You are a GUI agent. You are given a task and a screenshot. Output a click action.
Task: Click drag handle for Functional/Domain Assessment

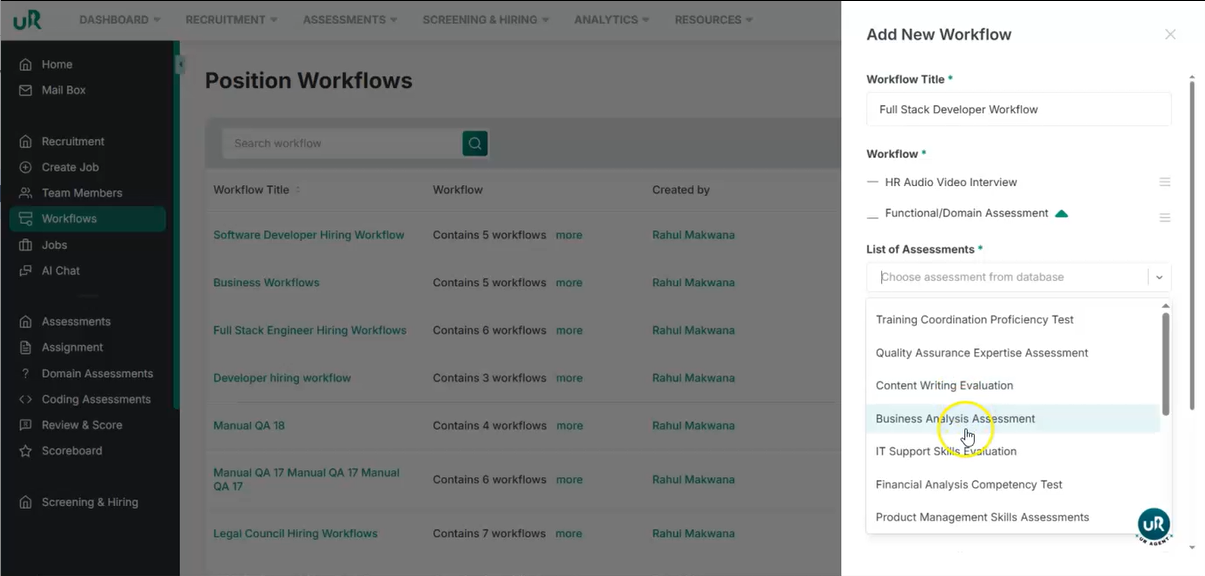click(x=1164, y=218)
